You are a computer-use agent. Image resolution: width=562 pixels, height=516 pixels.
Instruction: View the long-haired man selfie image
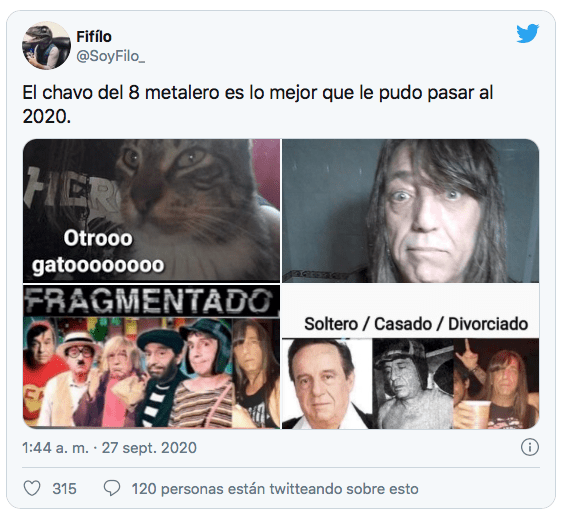411,211
